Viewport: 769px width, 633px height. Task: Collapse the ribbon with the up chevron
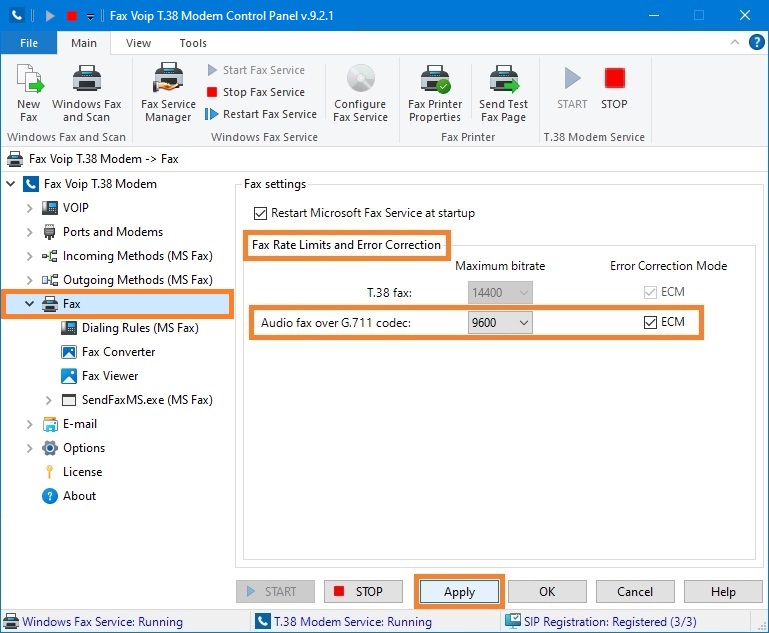[735, 42]
